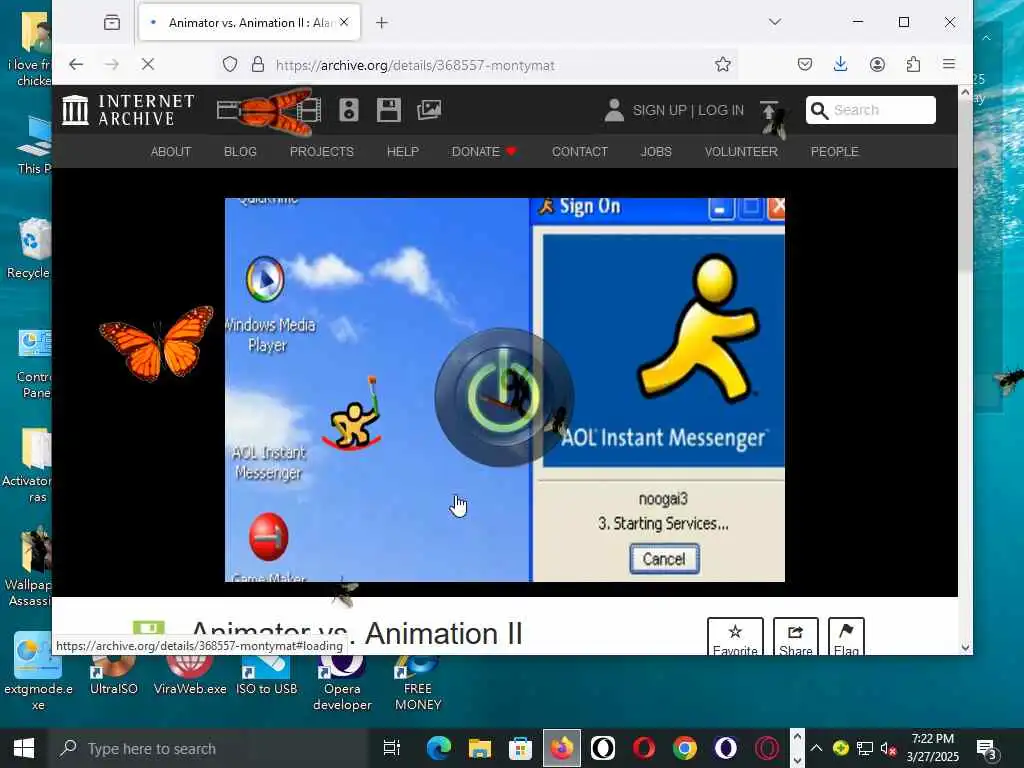Image resolution: width=1024 pixels, height=768 pixels.
Task: Open the muted volume icon in tray
Action: point(888,748)
